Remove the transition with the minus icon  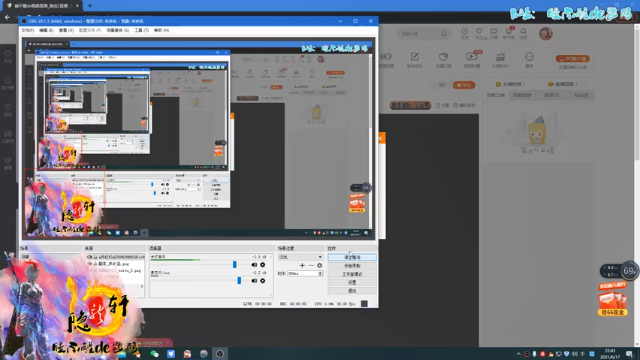(x=311, y=265)
